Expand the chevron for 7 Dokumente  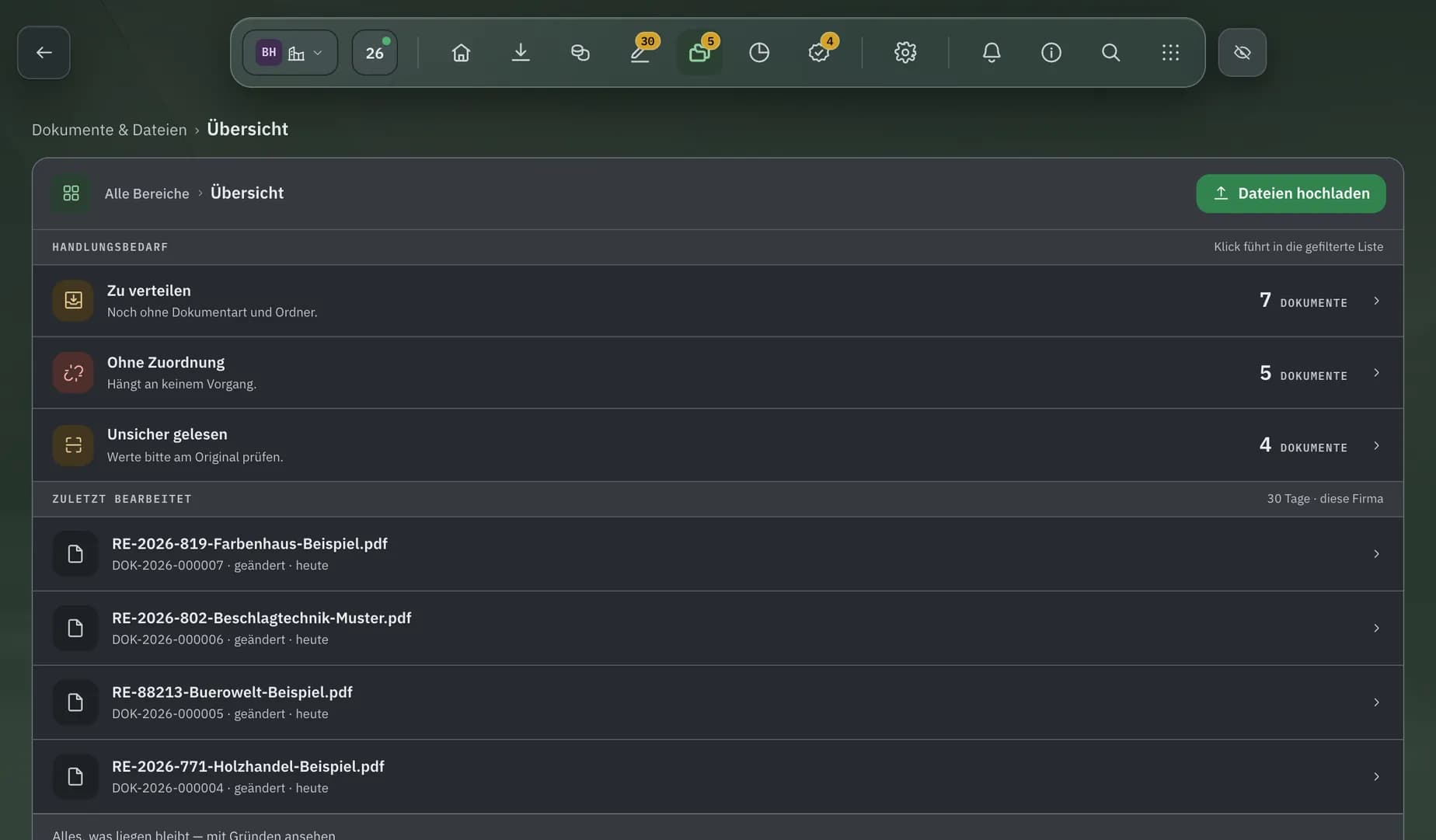[1376, 301]
